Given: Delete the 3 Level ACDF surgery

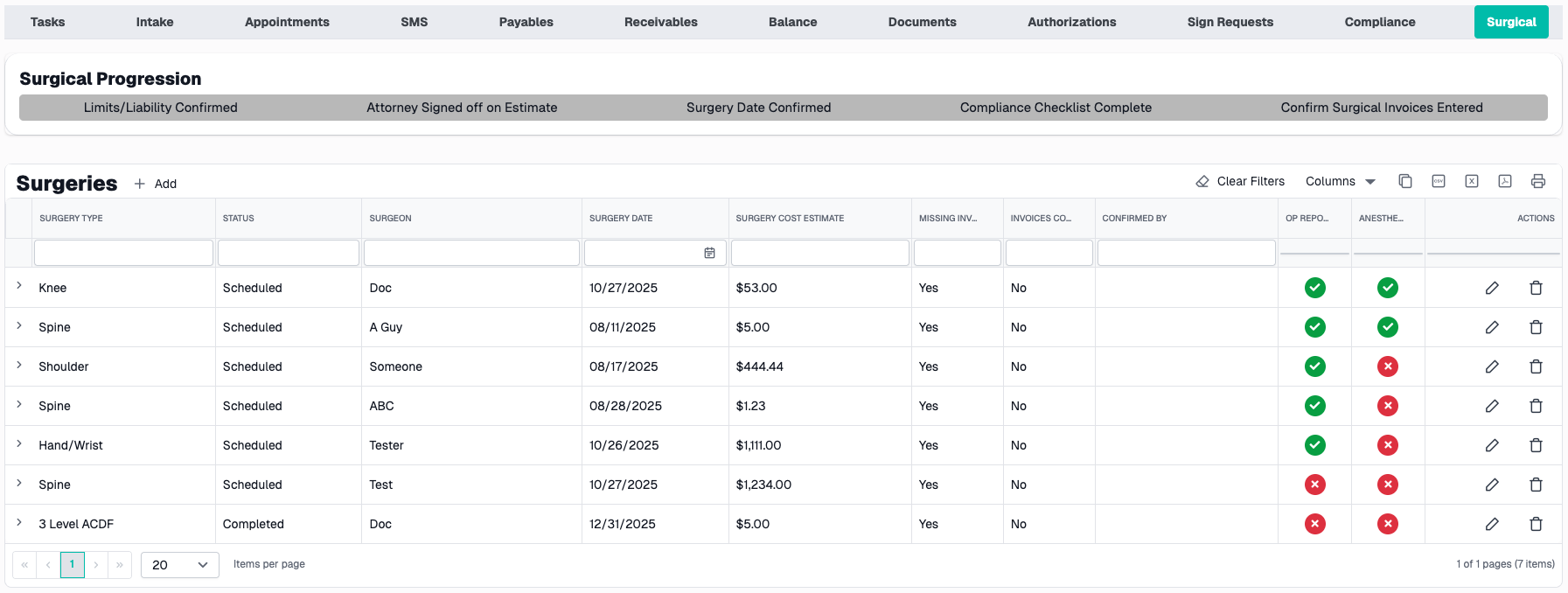Looking at the screenshot, I should (1536, 524).
